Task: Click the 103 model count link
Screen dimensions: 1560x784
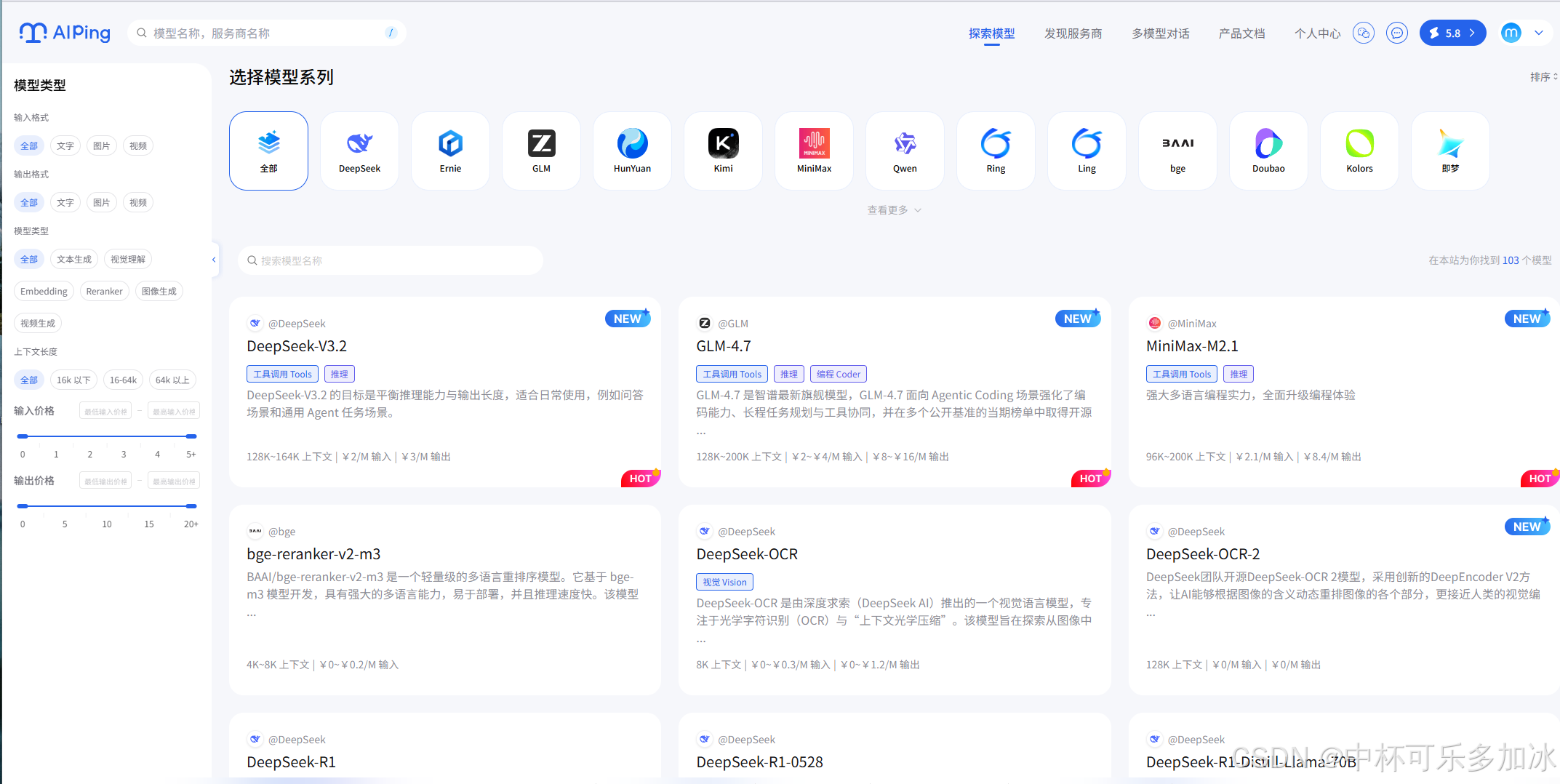Action: (x=1511, y=260)
